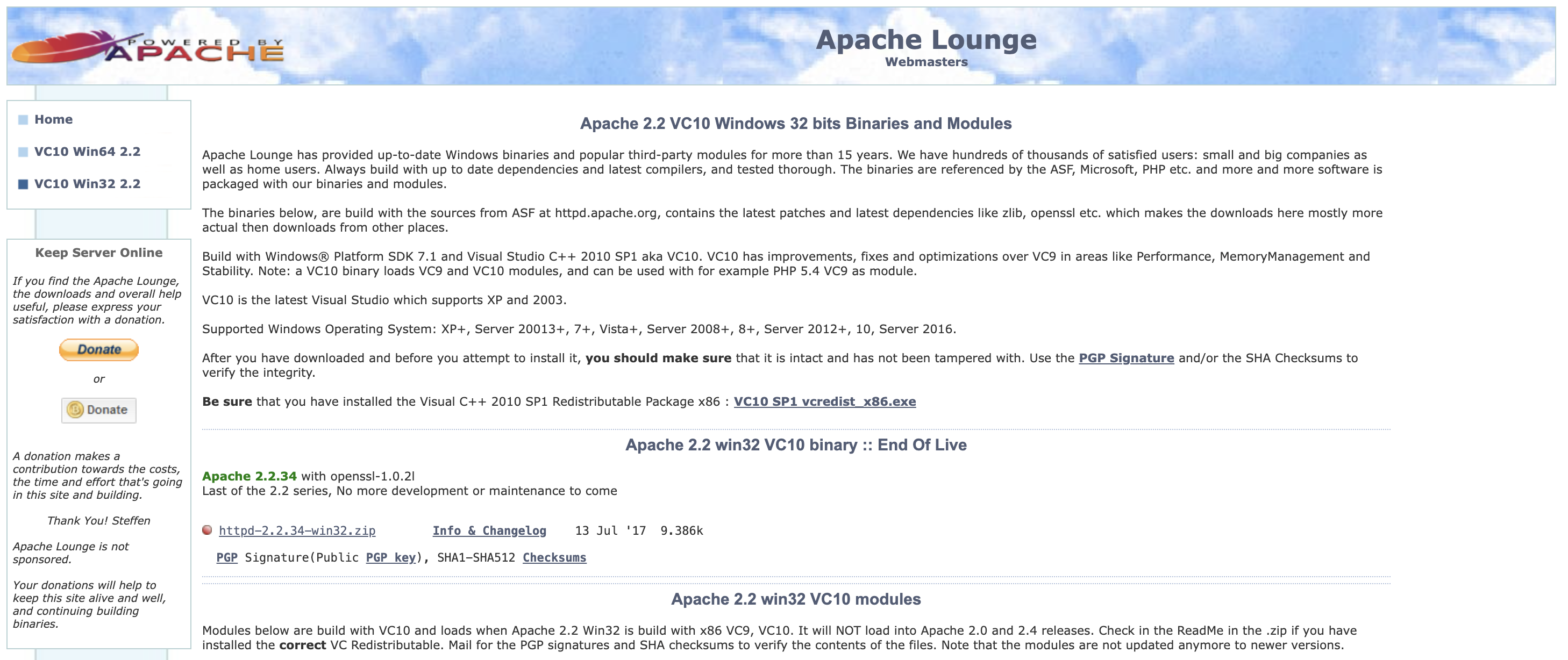
Task: Open the Home menu item
Action: 54,119
